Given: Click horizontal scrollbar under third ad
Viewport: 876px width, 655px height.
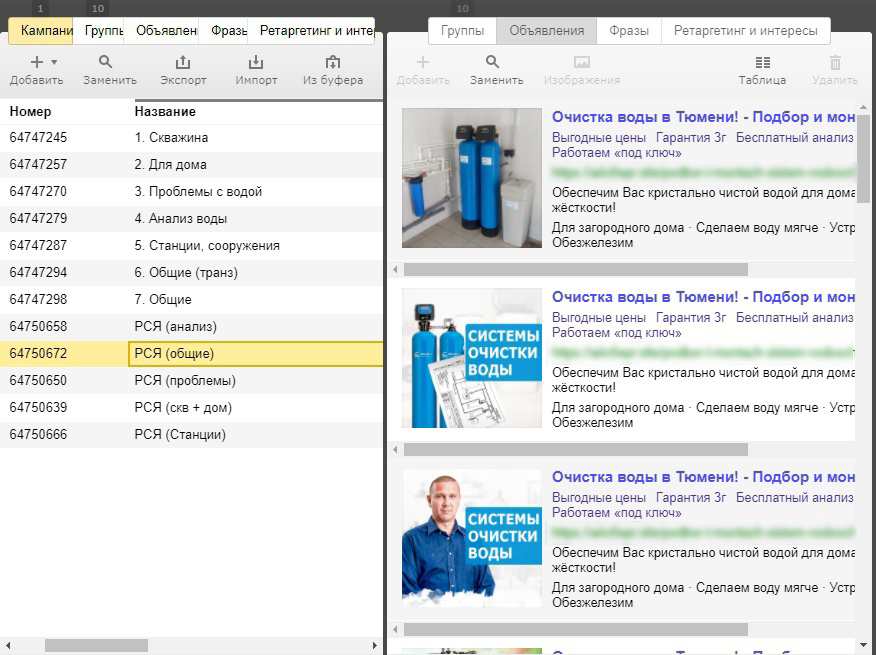Looking at the screenshot, I should coord(575,629).
